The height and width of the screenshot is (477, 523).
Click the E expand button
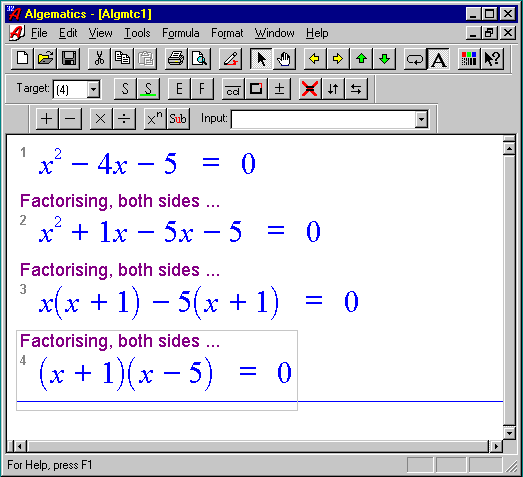coord(179,89)
